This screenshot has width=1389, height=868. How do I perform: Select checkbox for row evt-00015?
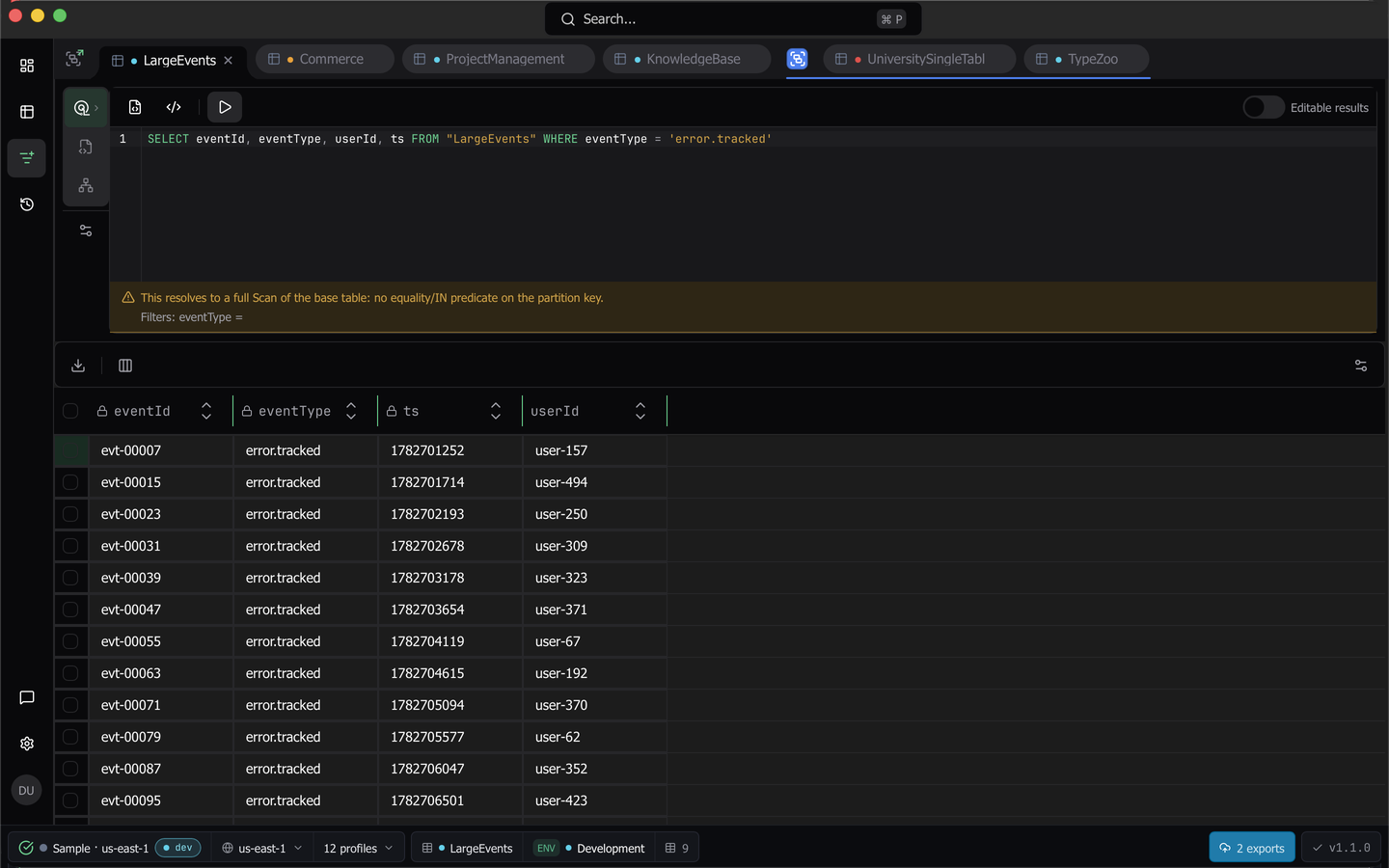(70, 482)
